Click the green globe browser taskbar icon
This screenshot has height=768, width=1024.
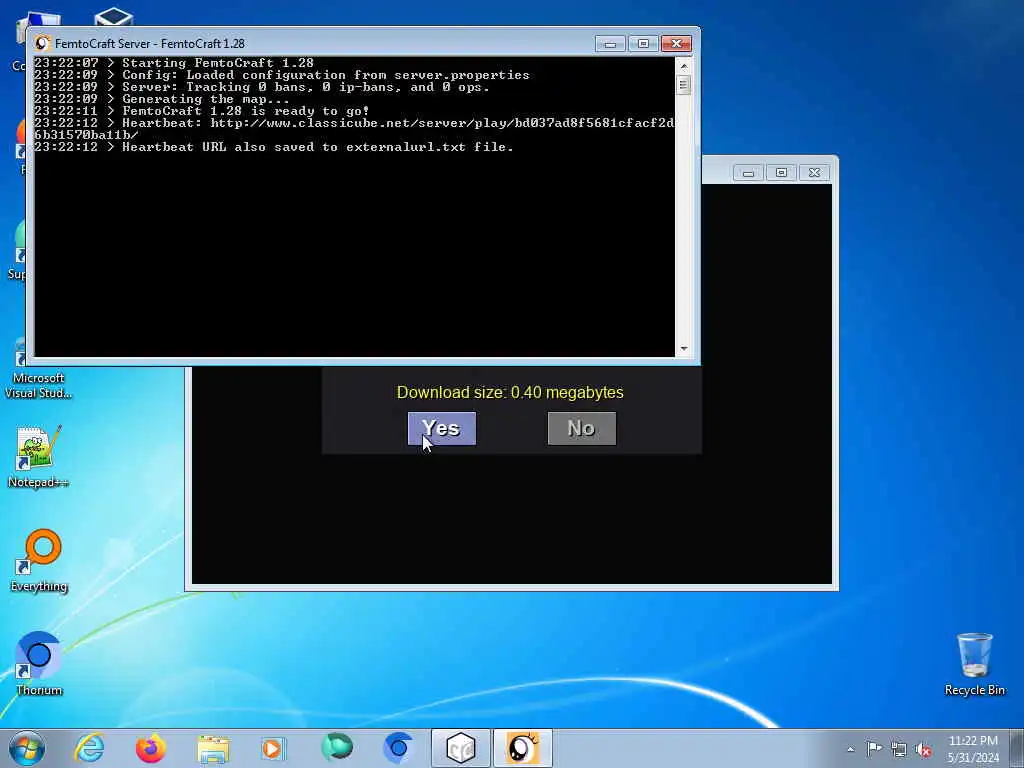point(336,748)
